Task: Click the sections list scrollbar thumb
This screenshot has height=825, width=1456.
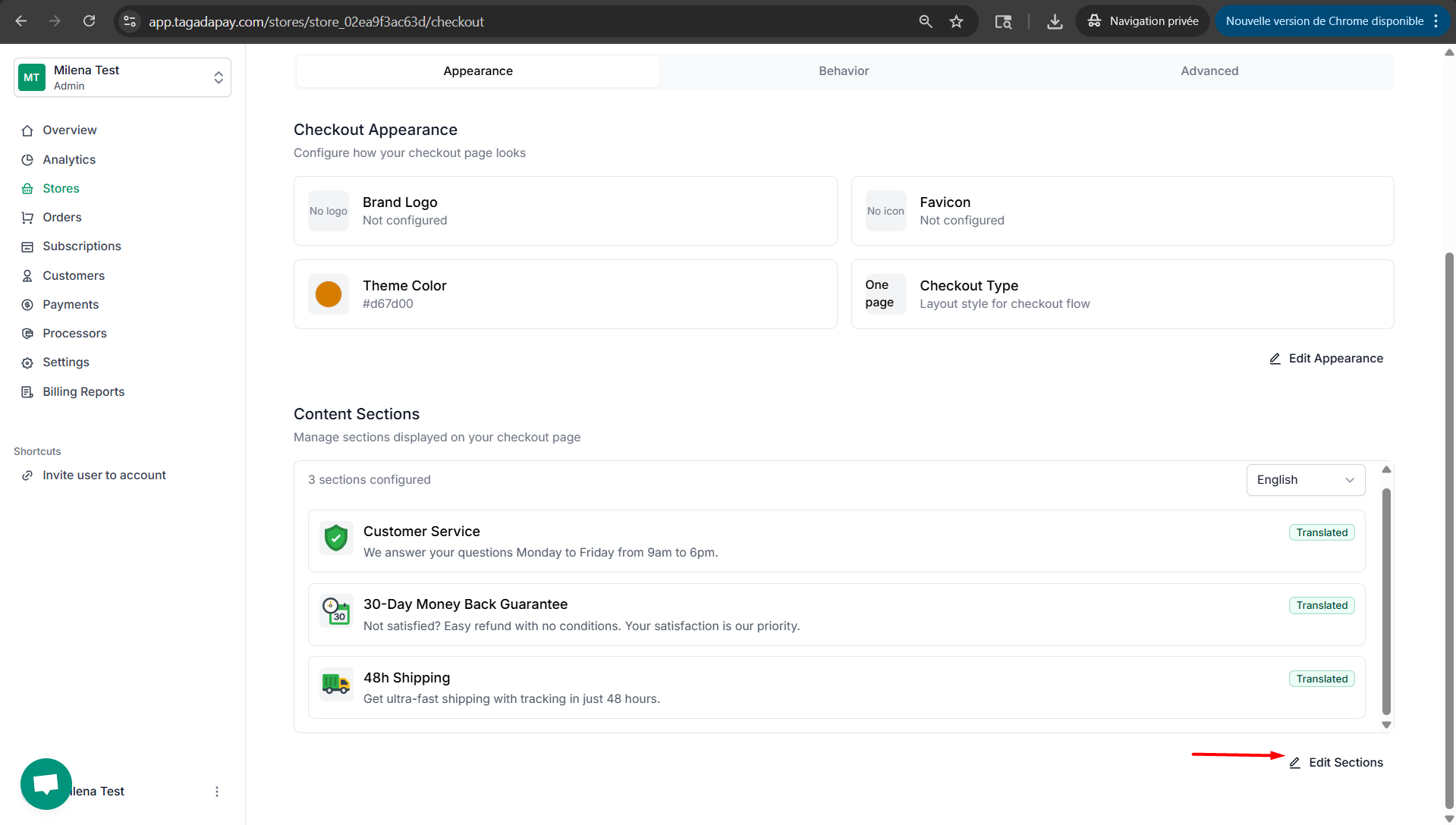Action: pyautogui.click(x=1386, y=602)
